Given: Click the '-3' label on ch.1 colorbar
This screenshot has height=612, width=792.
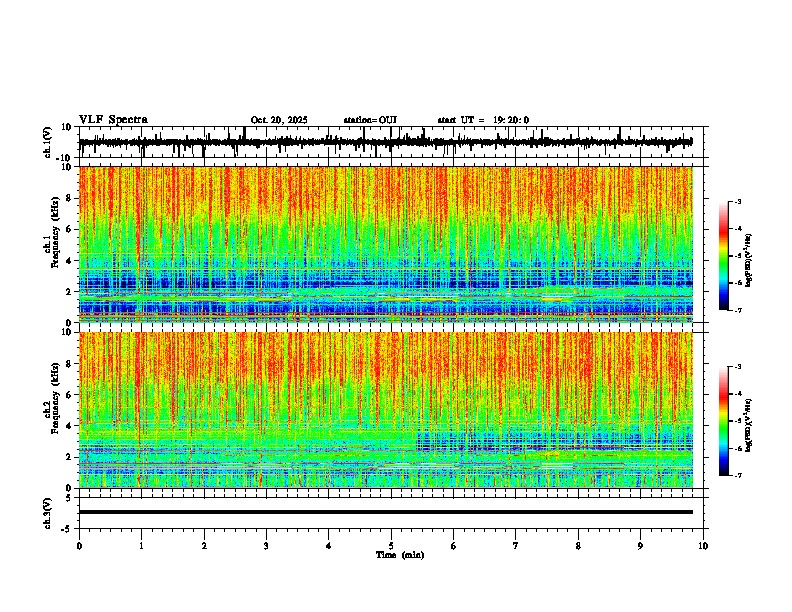Looking at the screenshot, I should click(x=738, y=201).
